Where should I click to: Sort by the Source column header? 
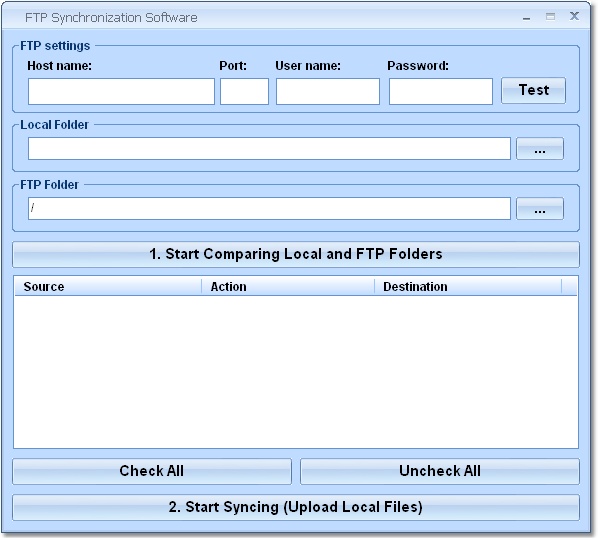tap(108, 287)
